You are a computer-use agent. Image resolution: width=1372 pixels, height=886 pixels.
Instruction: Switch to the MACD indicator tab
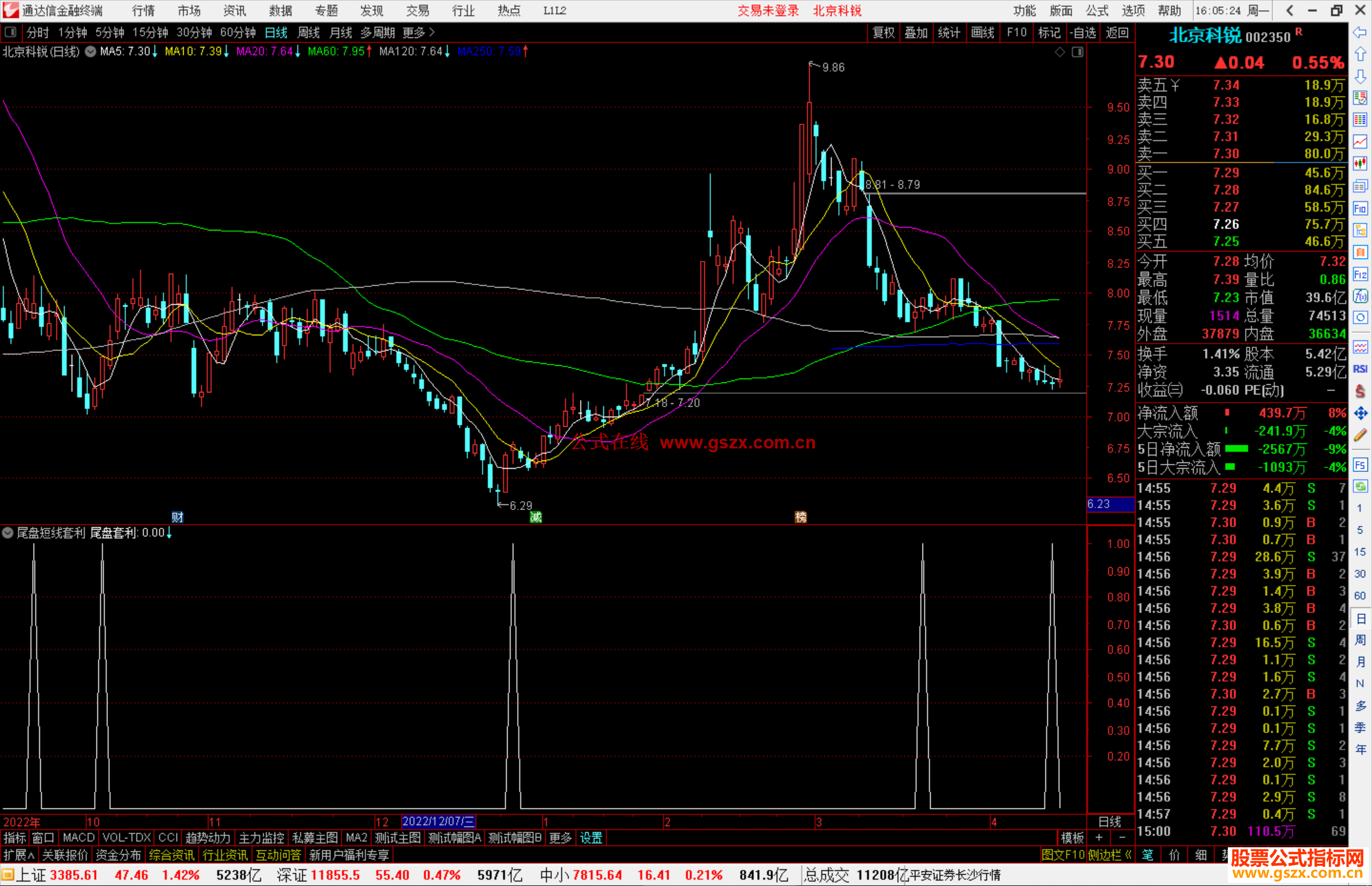point(78,838)
